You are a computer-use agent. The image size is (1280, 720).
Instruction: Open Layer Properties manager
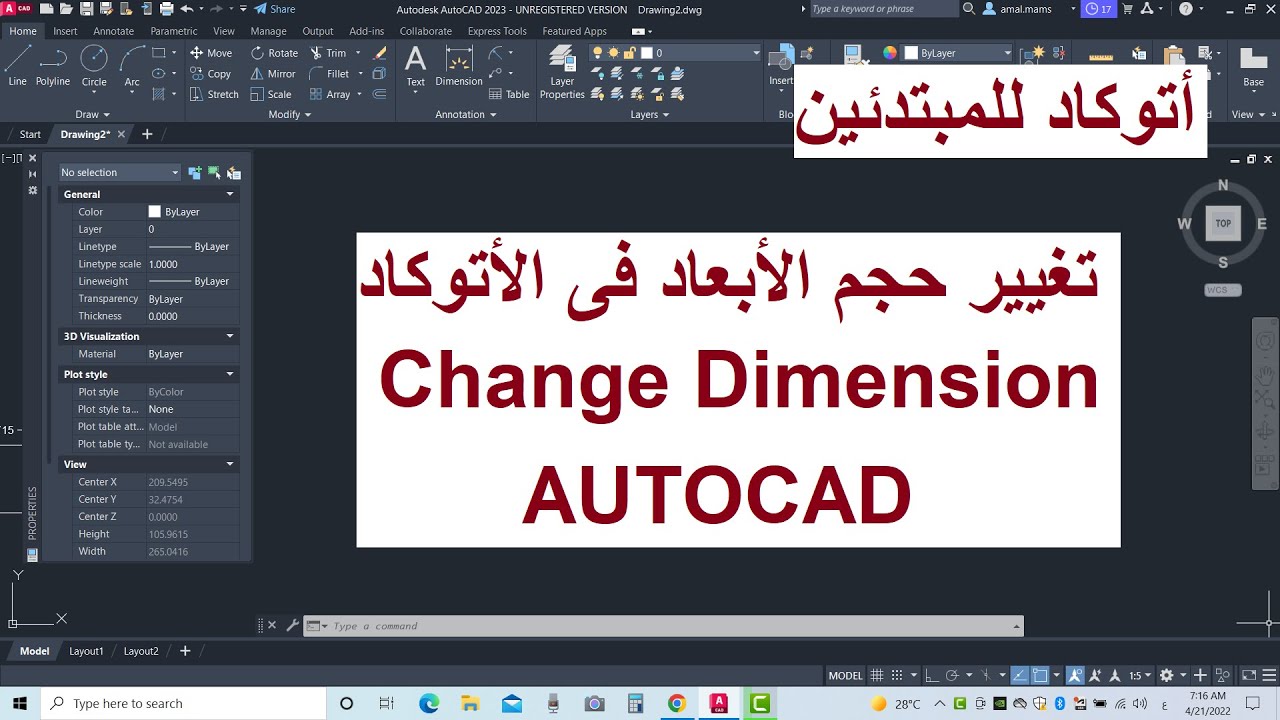(x=562, y=72)
